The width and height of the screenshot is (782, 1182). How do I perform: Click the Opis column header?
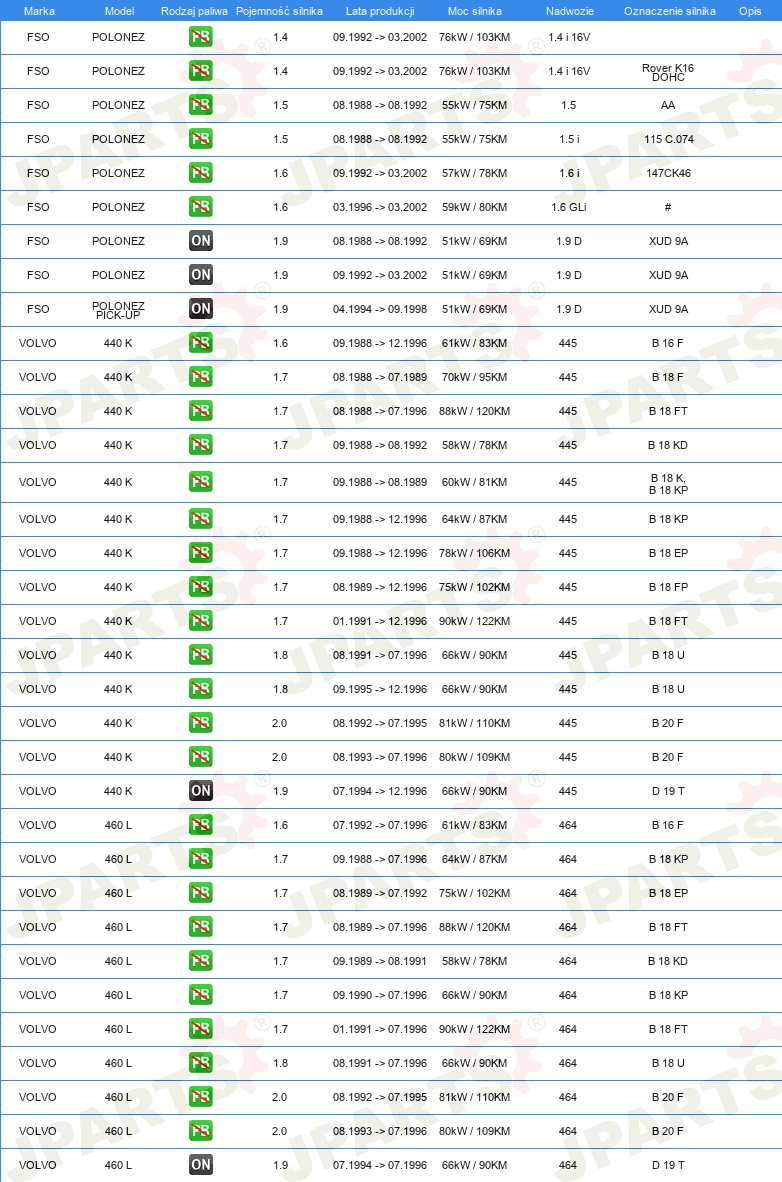pos(750,11)
